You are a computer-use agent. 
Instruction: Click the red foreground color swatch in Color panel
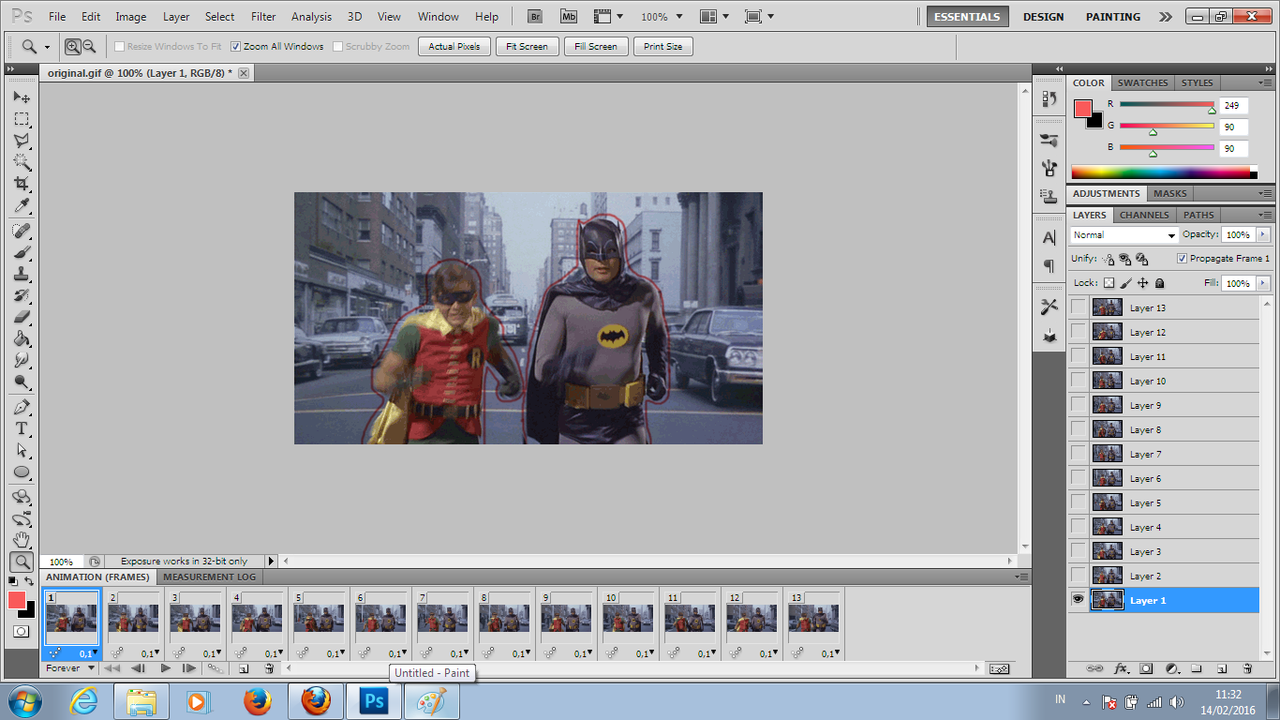point(1083,108)
